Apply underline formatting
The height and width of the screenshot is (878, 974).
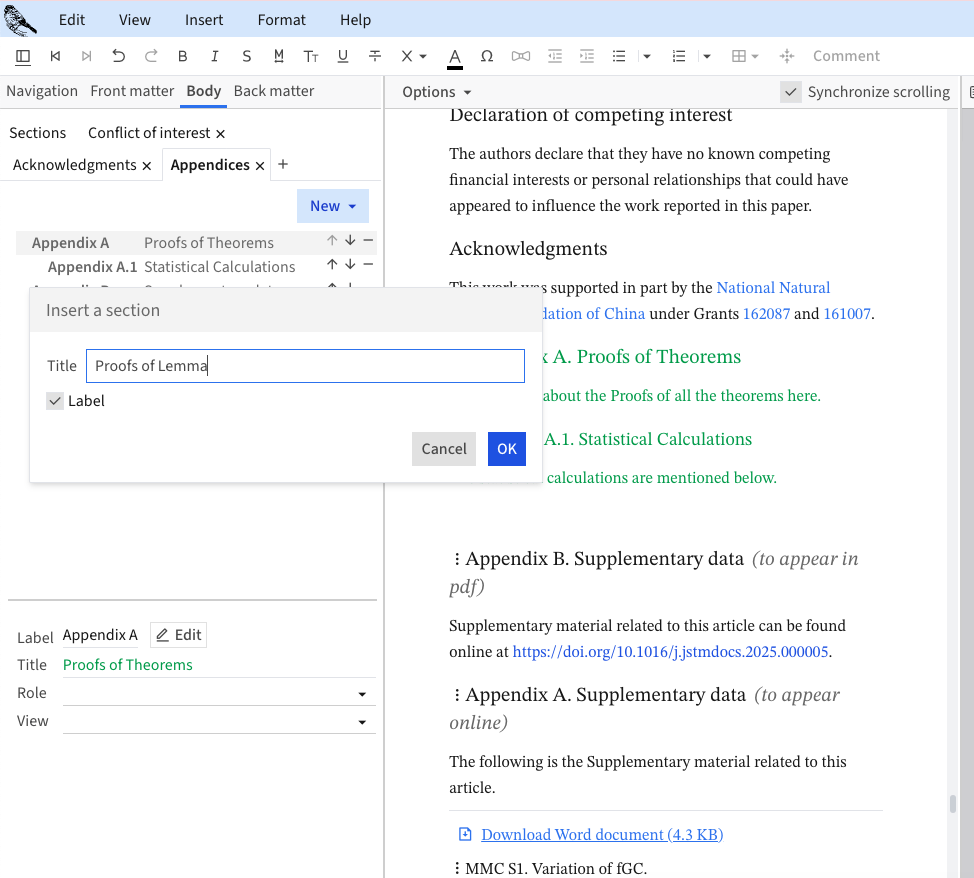343,56
